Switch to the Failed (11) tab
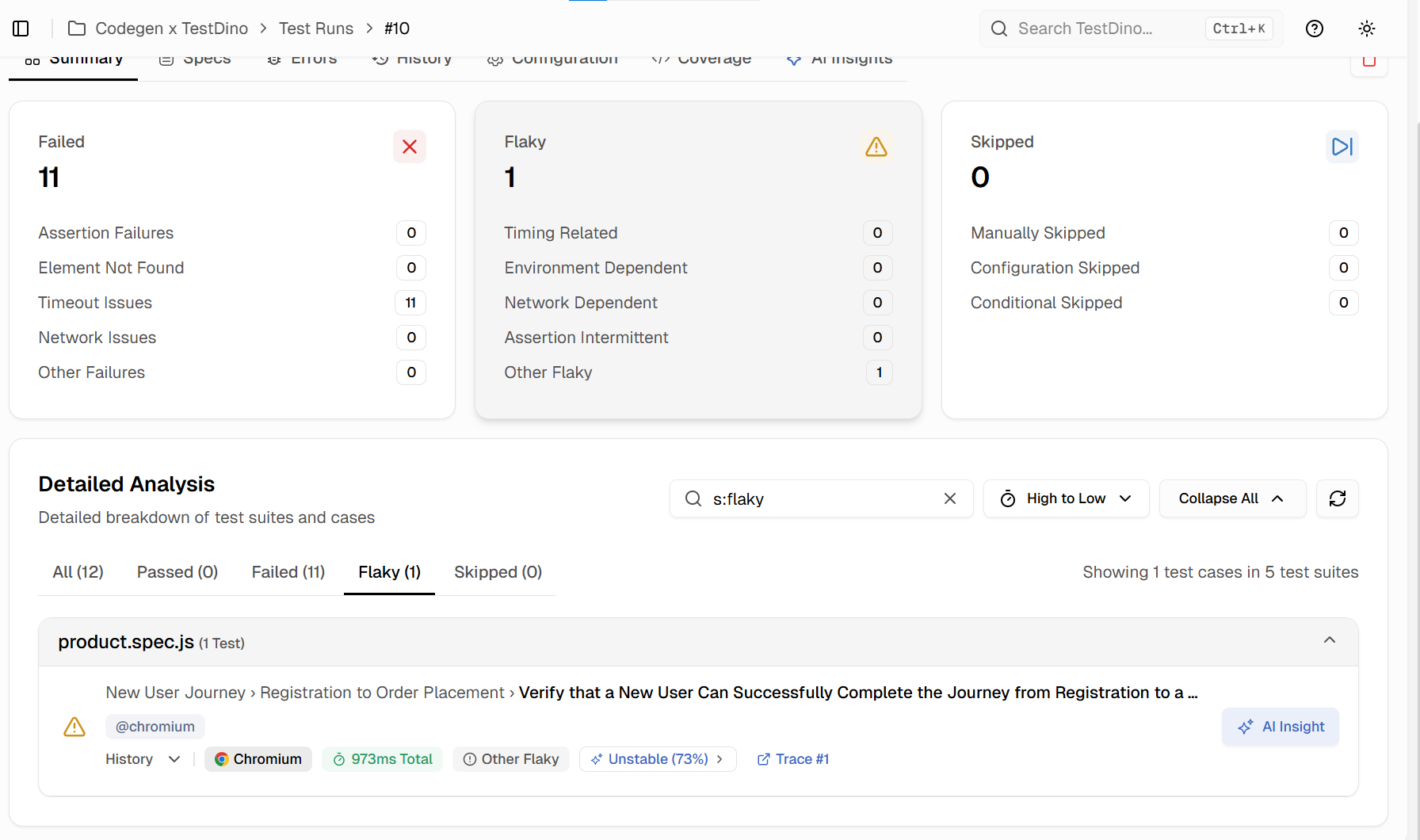 [288, 572]
